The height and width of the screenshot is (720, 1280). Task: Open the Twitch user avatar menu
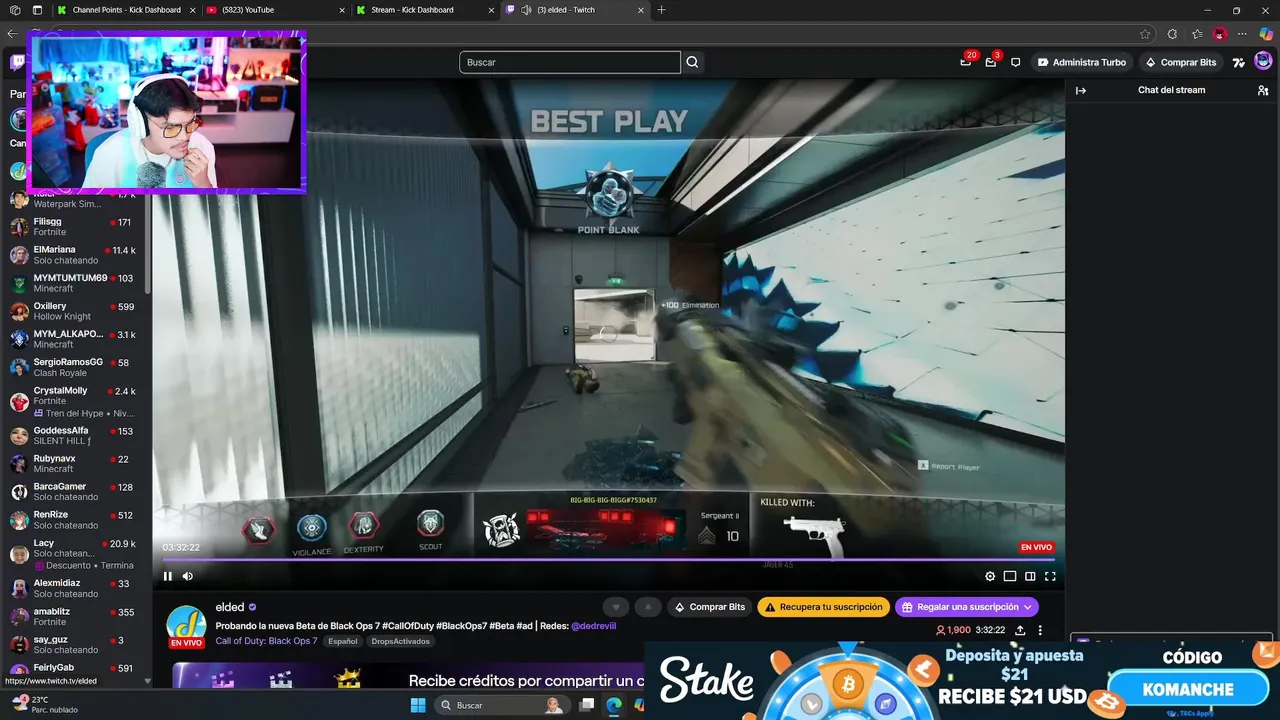tap(1263, 62)
